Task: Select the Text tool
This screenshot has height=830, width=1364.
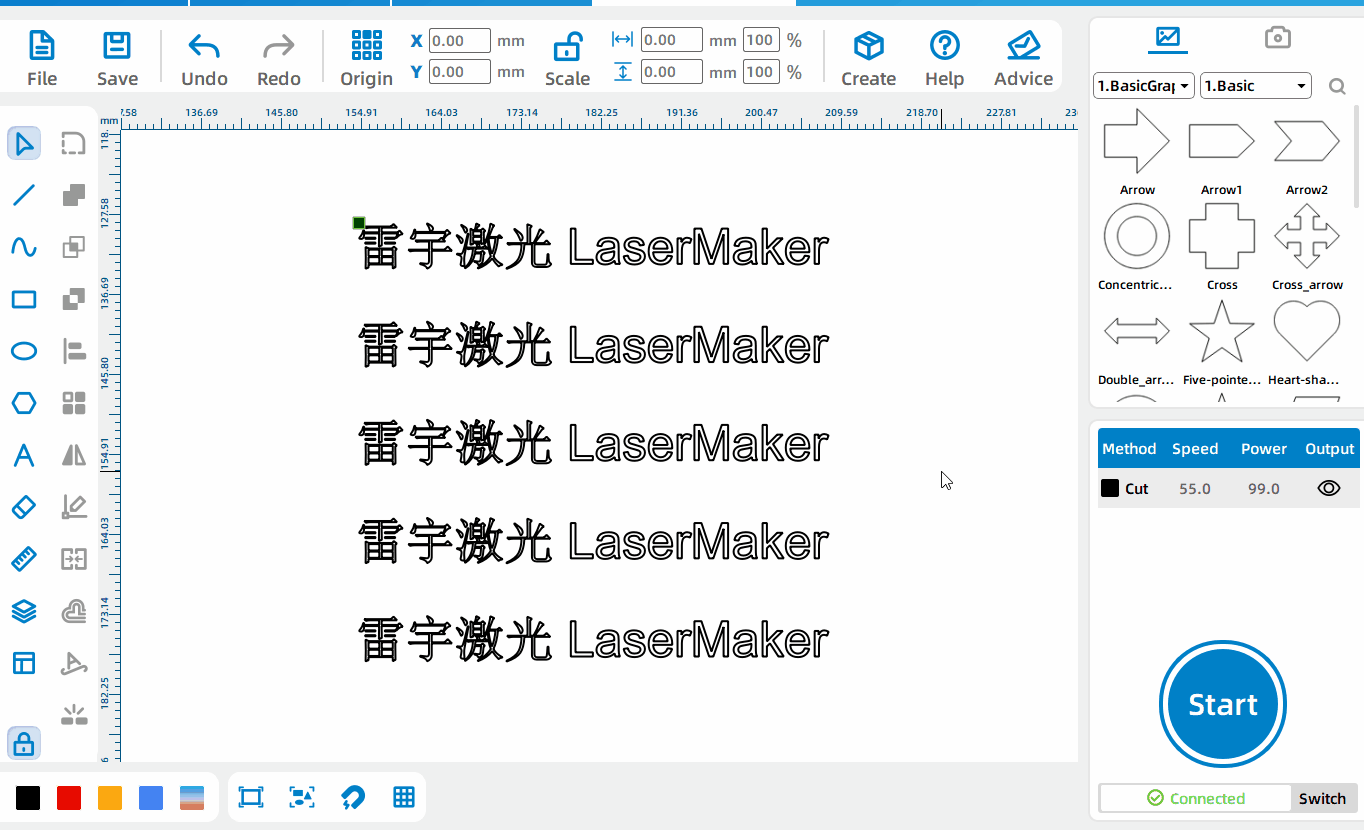Action: tap(24, 455)
